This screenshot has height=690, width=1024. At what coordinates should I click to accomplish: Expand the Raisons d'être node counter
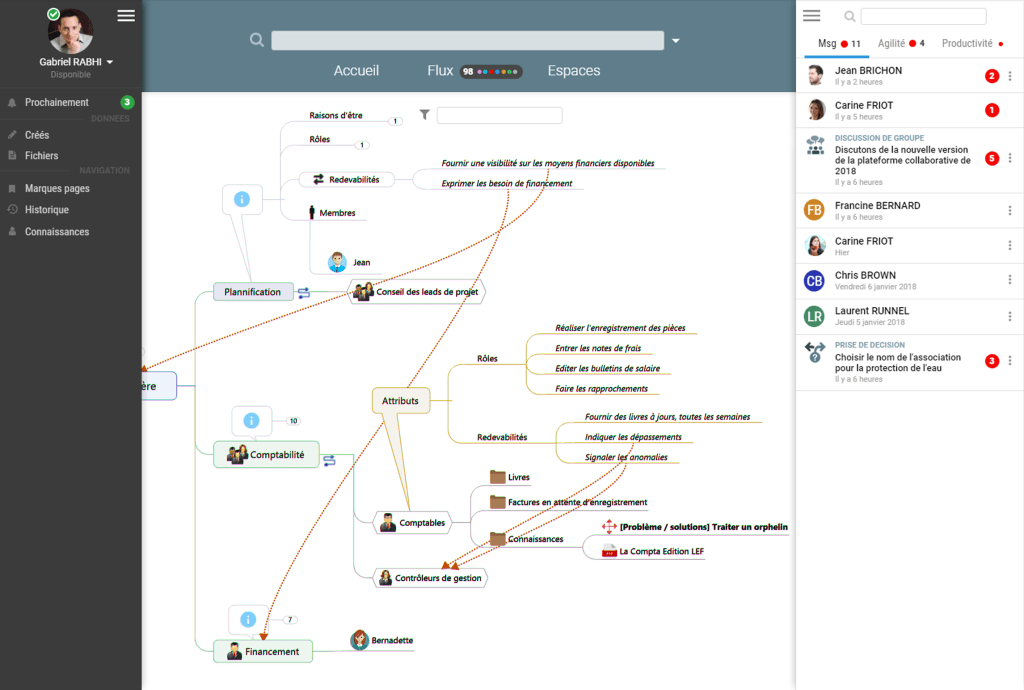(x=395, y=121)
